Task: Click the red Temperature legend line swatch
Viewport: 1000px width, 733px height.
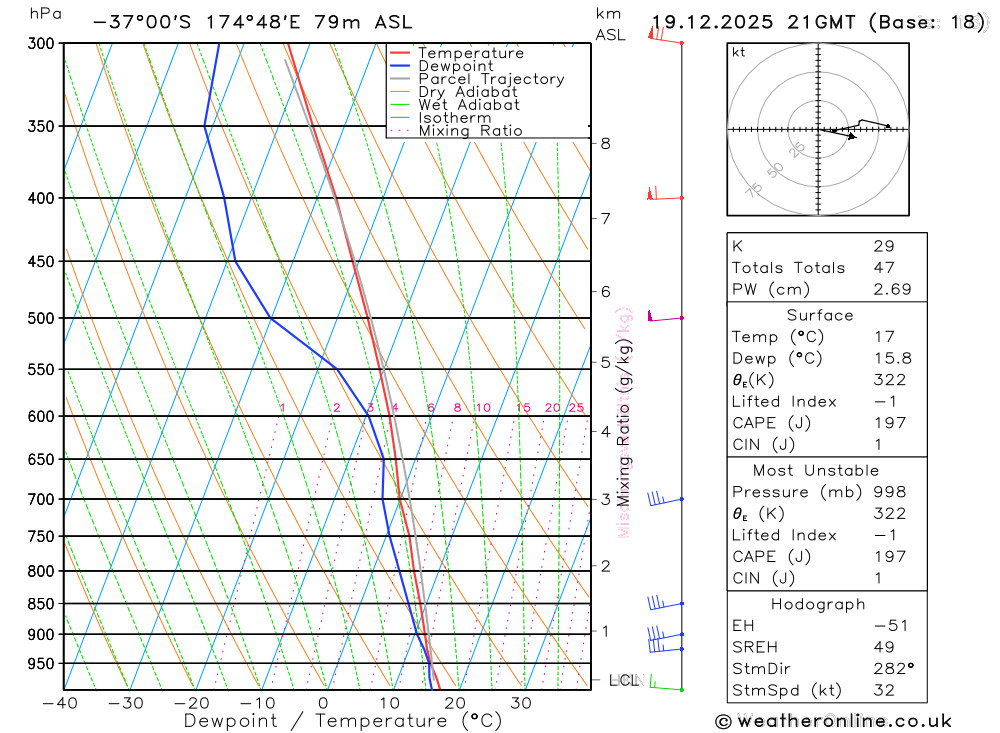Action: coord(400,53)
